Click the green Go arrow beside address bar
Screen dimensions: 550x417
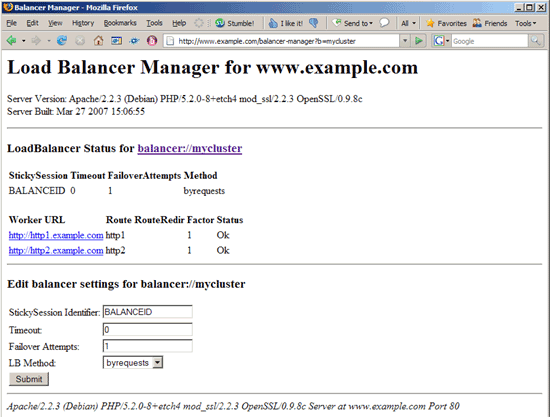(418, 41)
